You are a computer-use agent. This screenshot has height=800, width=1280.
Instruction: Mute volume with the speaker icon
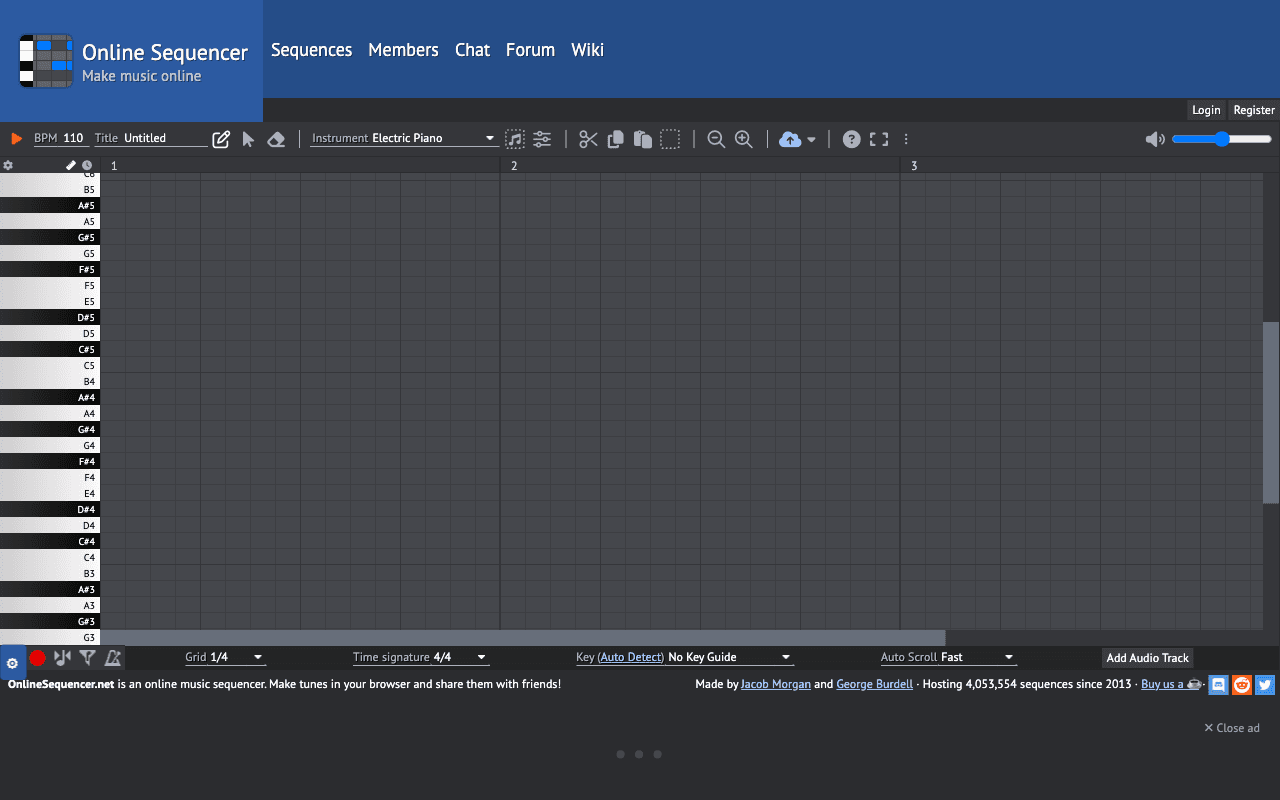1155,139
